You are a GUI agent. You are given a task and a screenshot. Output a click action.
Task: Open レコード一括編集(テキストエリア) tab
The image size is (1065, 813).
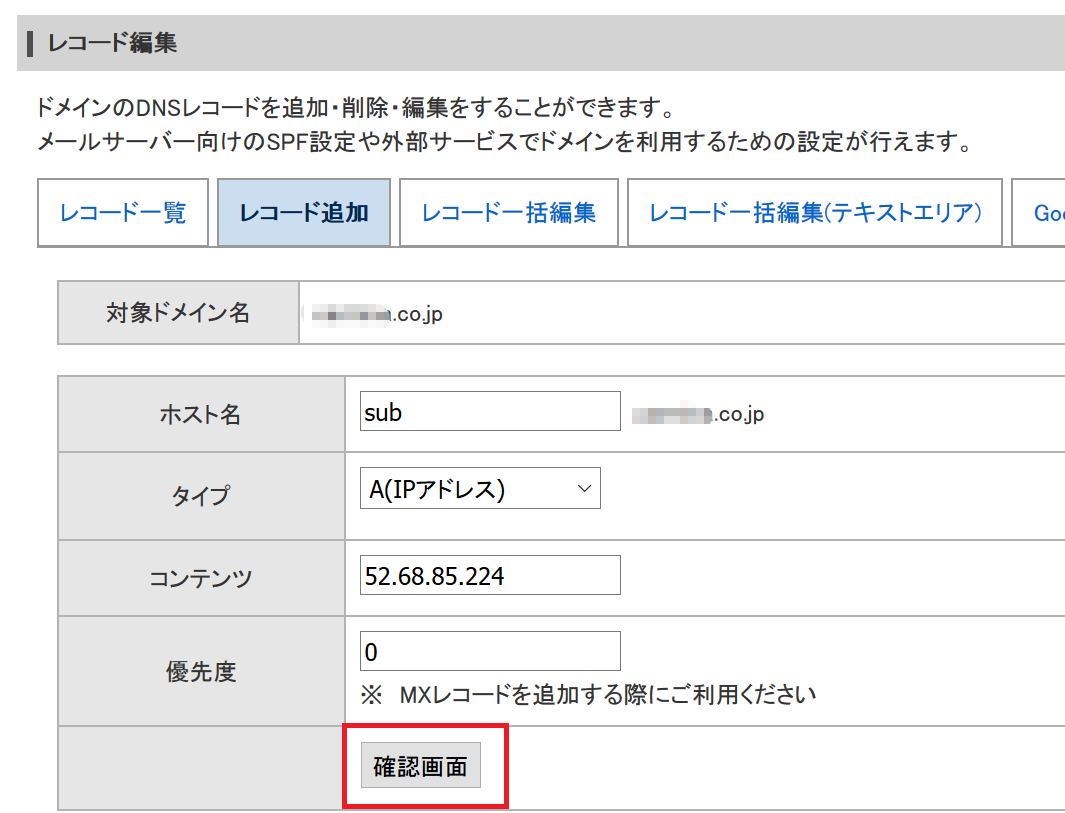(815, 213)
